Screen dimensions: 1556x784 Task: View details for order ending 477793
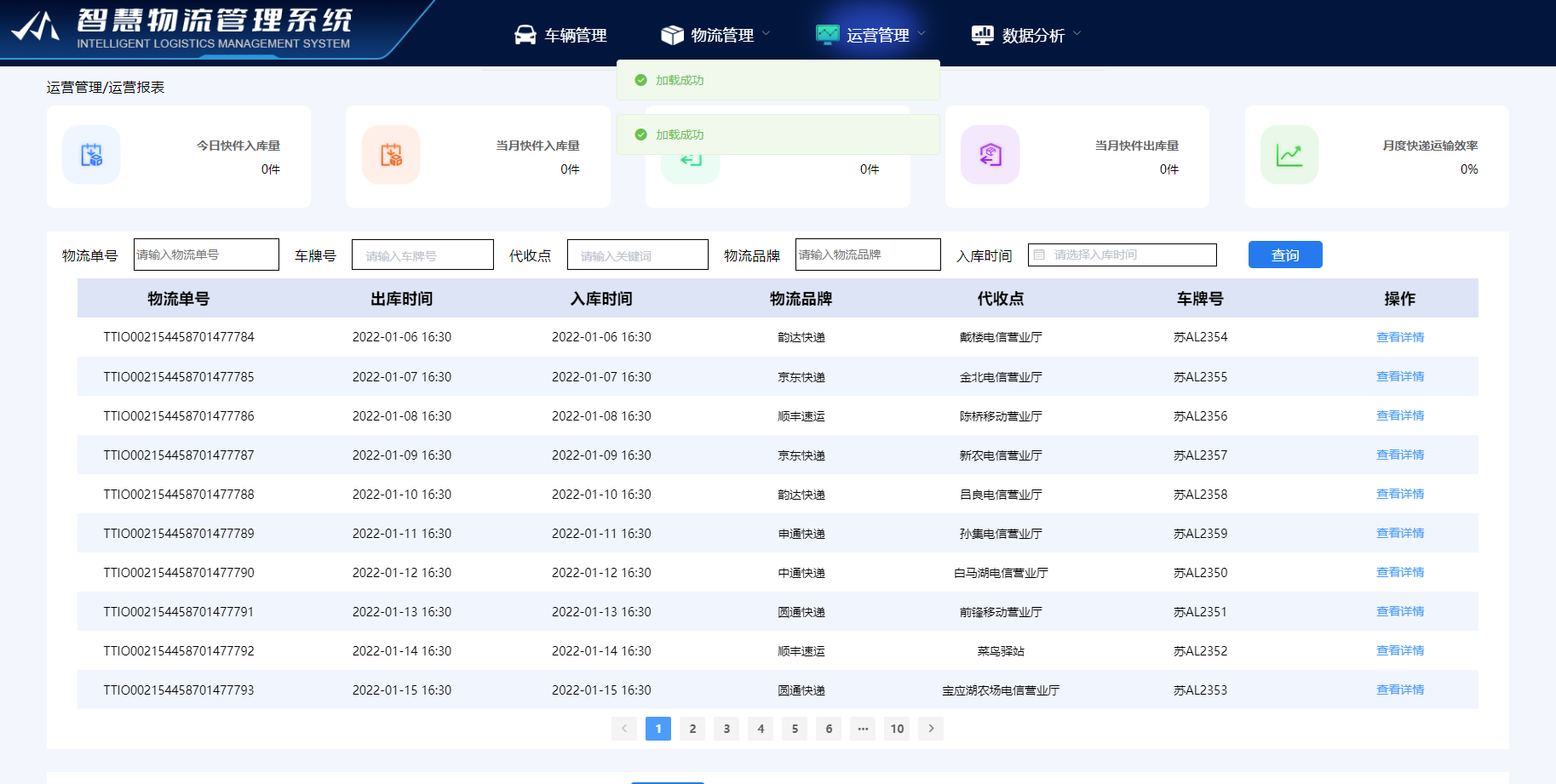tap(1400, 690)
